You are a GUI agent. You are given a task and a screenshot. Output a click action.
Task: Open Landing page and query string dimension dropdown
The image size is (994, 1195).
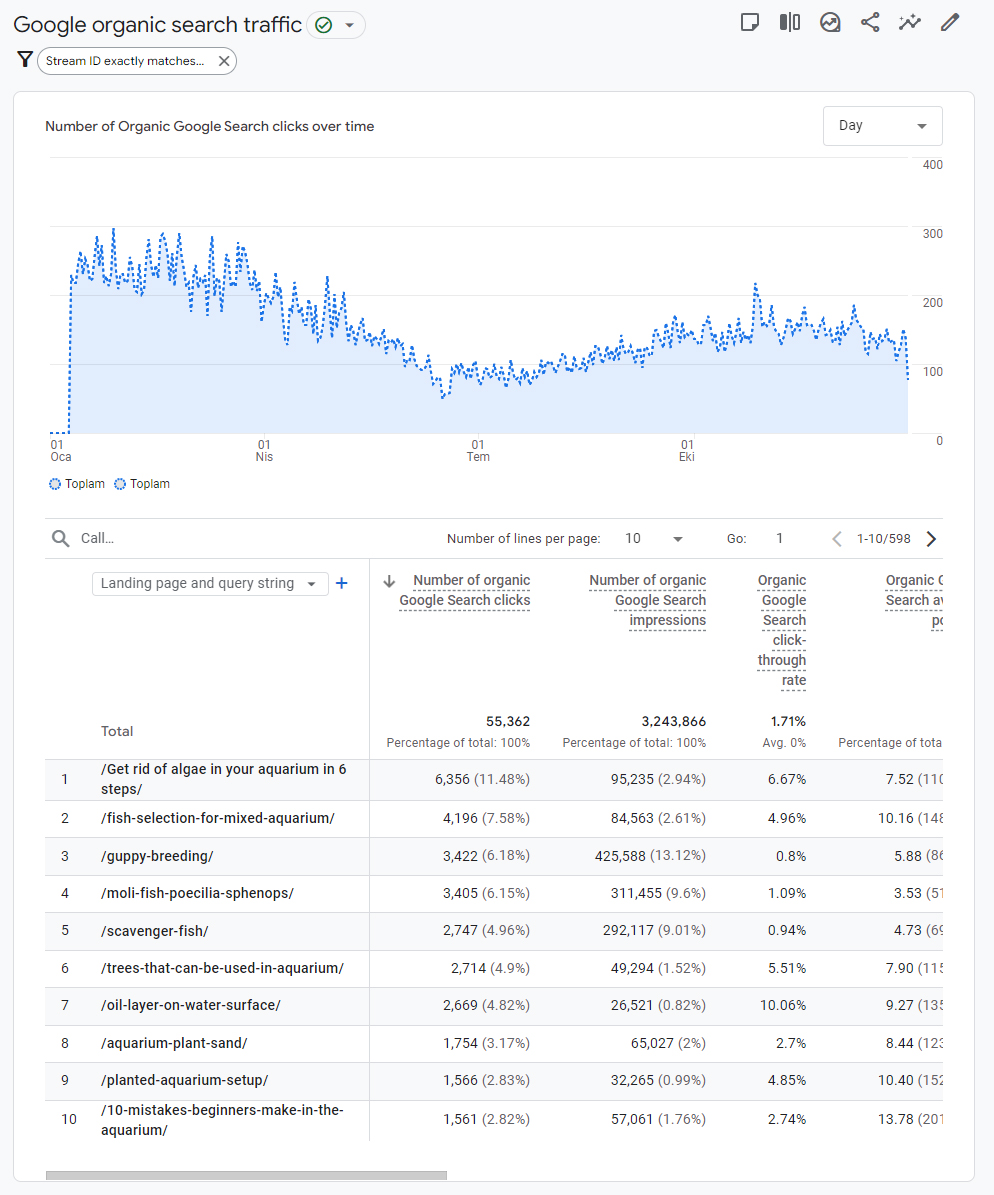210,584
